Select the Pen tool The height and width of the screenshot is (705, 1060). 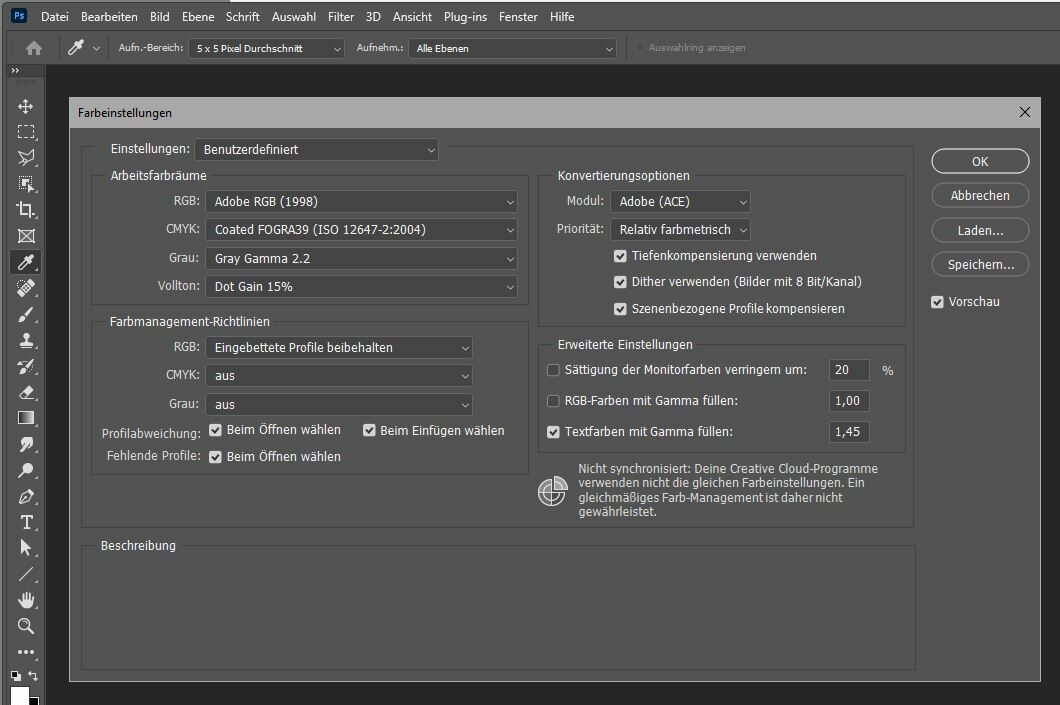point(26,496)
